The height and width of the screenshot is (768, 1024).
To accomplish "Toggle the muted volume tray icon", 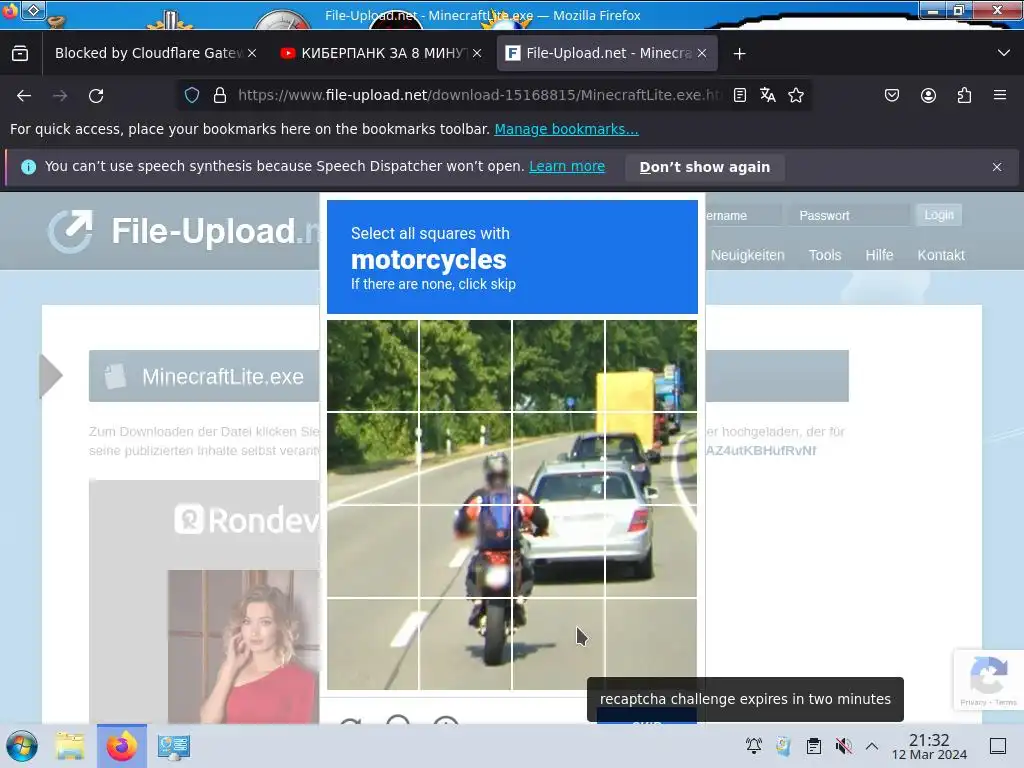I will [843, 746].
